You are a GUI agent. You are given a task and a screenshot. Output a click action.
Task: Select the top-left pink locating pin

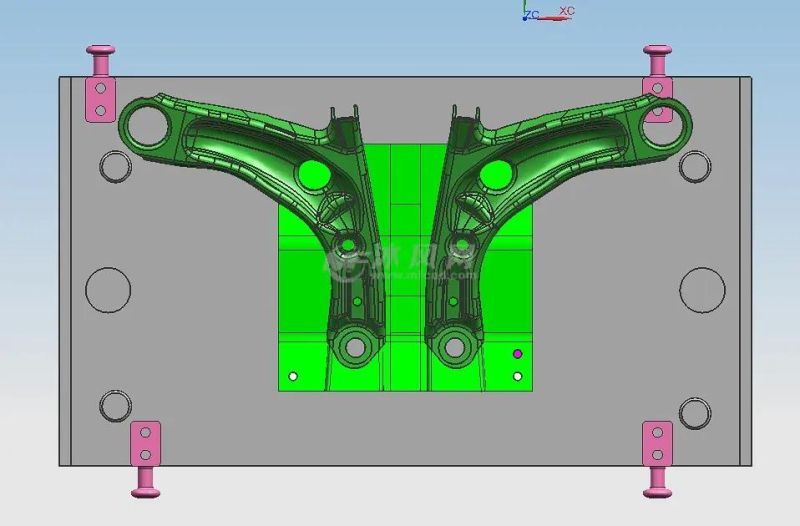[100, 85]
